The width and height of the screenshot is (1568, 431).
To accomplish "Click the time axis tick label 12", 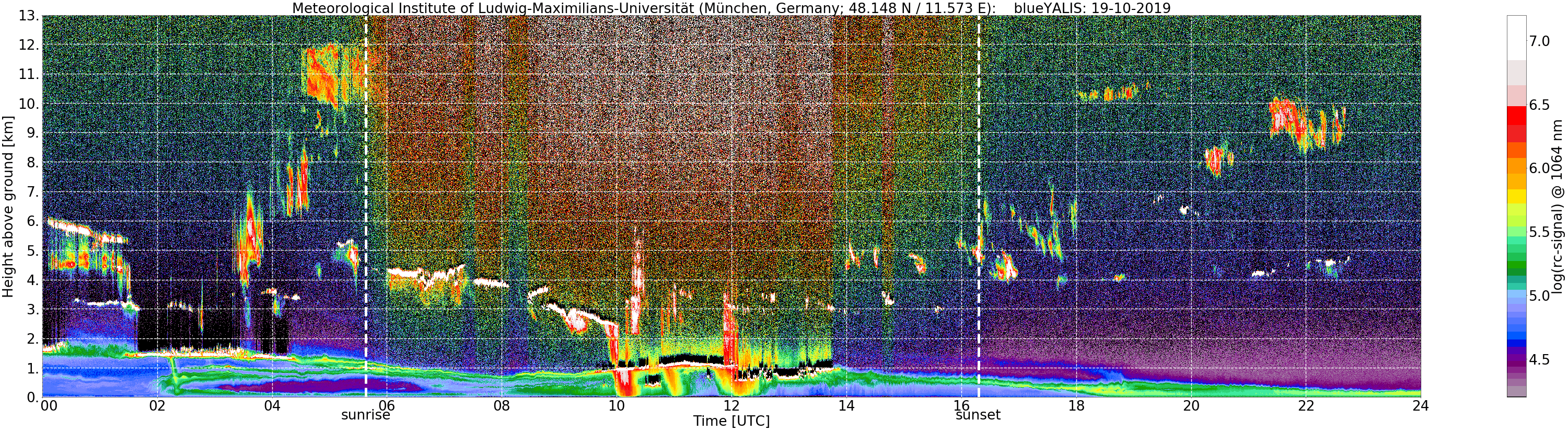I will pyautogui.click(x=731, y=406).
